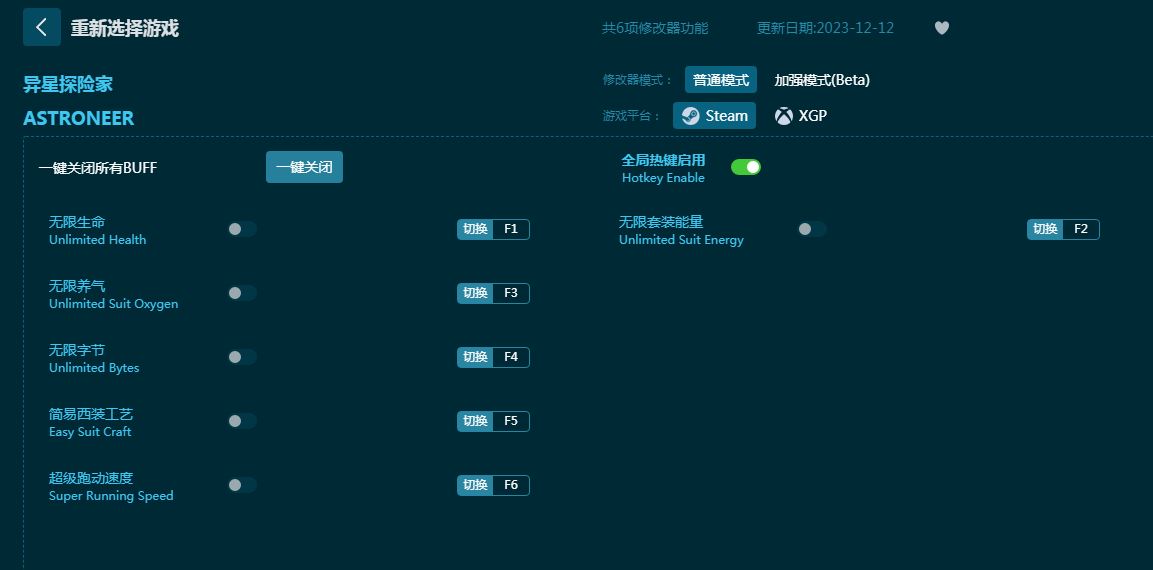Click the Xbox XGP logo icon
Screen dimensions: 1153x570
coord(784,115)
